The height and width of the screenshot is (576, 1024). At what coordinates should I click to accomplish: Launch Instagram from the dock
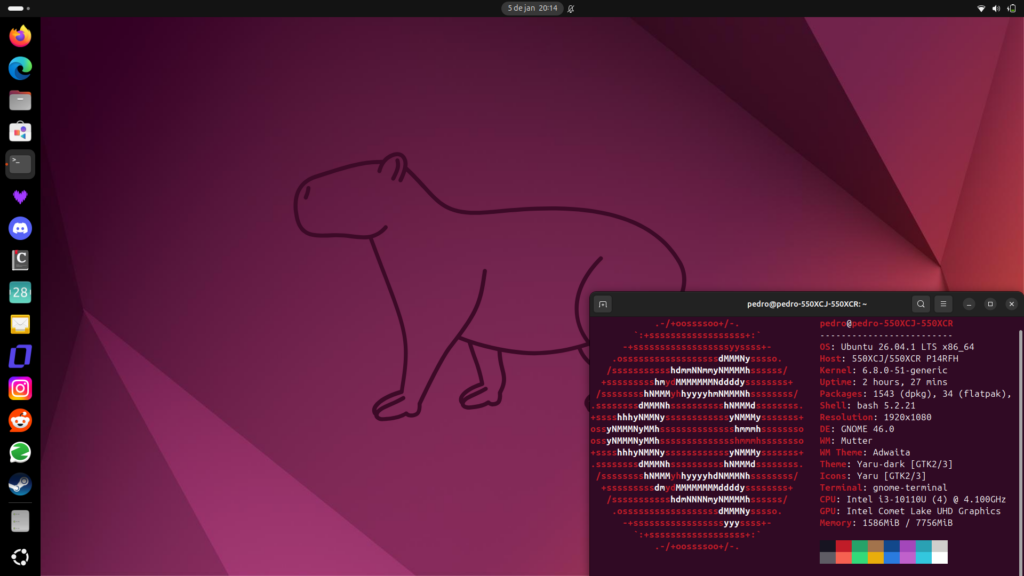tap(20, 388)
